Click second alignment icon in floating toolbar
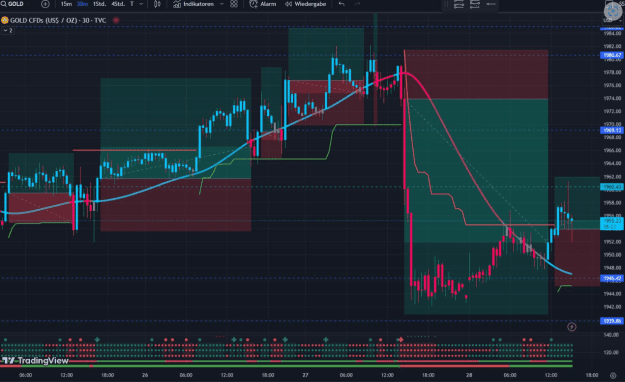 point(475,4)
